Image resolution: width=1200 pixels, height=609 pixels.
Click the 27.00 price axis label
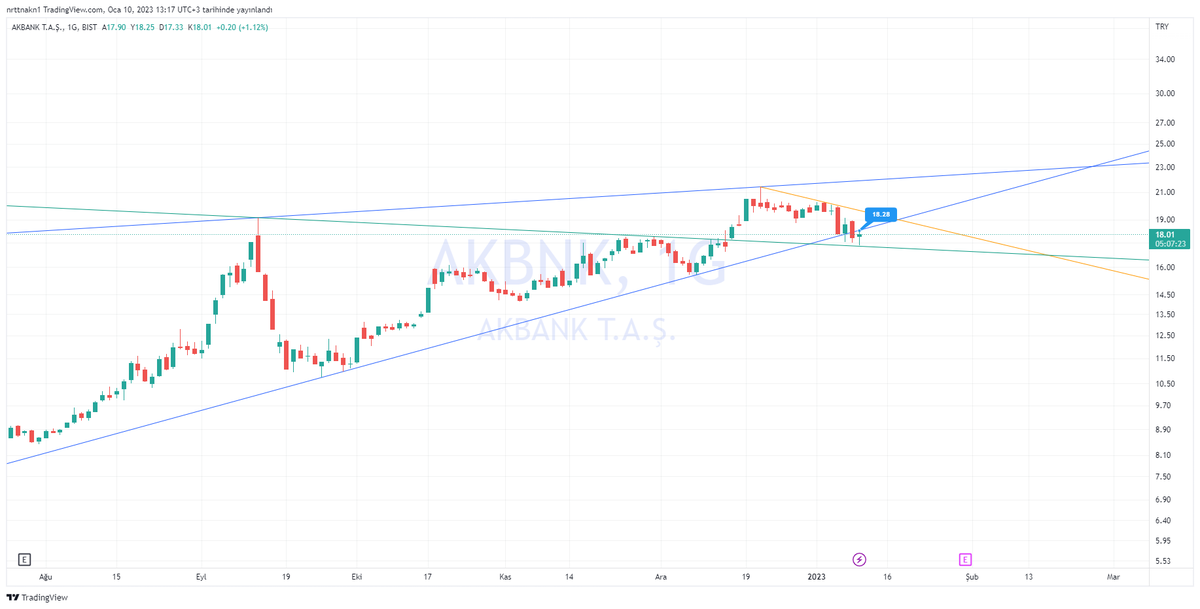(x=1165, y=123)
